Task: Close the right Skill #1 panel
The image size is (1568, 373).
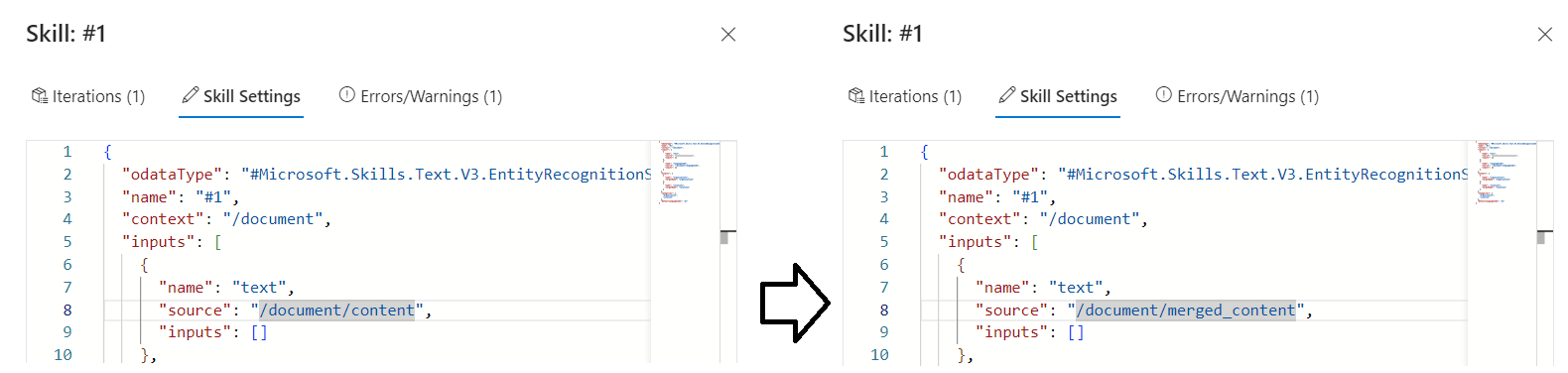Action: (1545, 35)
